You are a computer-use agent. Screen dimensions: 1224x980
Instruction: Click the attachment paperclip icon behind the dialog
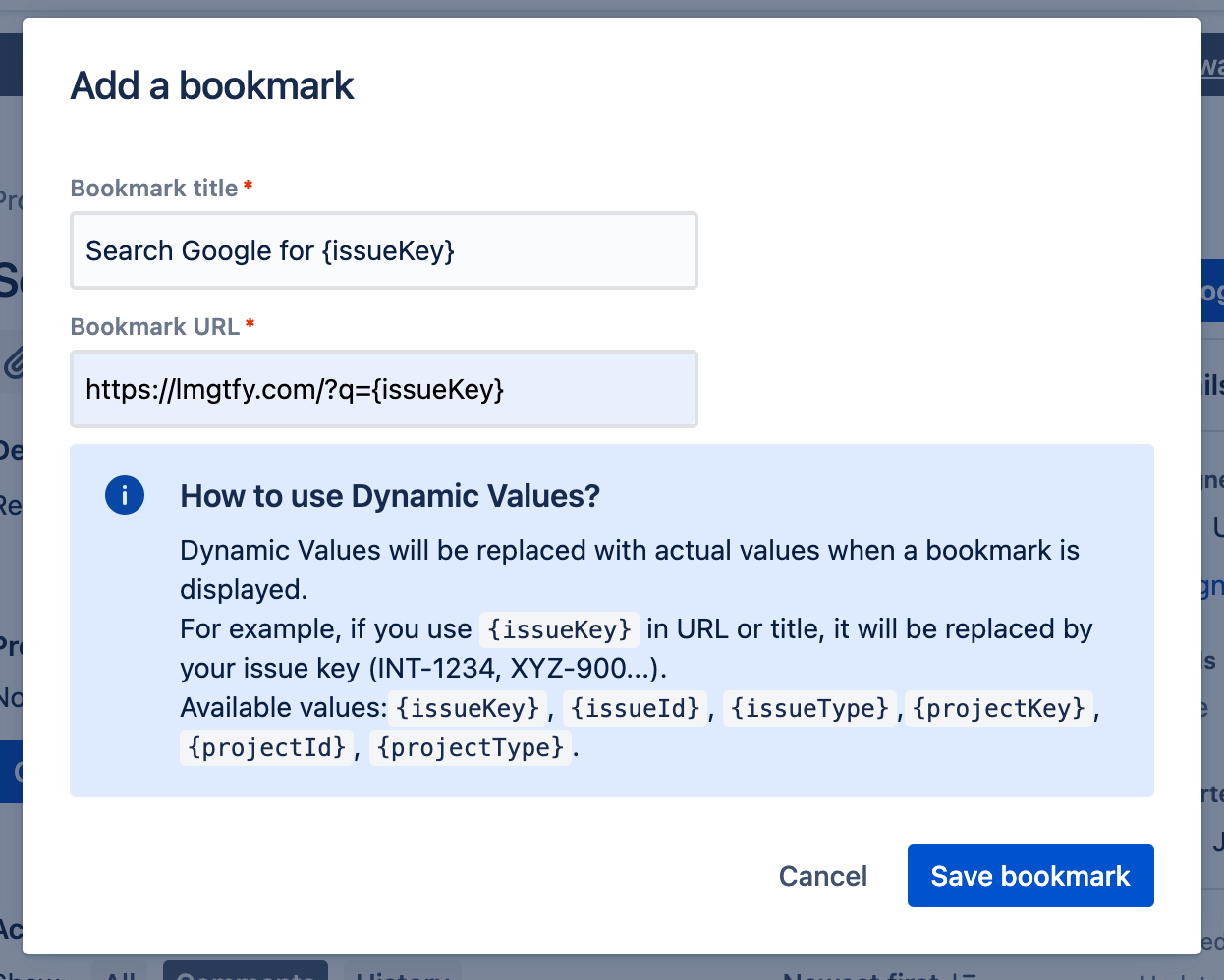pyautogui.click(x=12, y=363)
